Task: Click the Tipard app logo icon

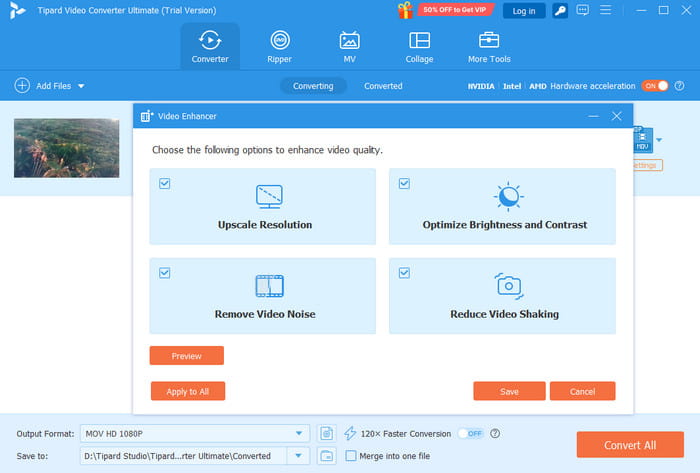Action: [x=17, y=10]
